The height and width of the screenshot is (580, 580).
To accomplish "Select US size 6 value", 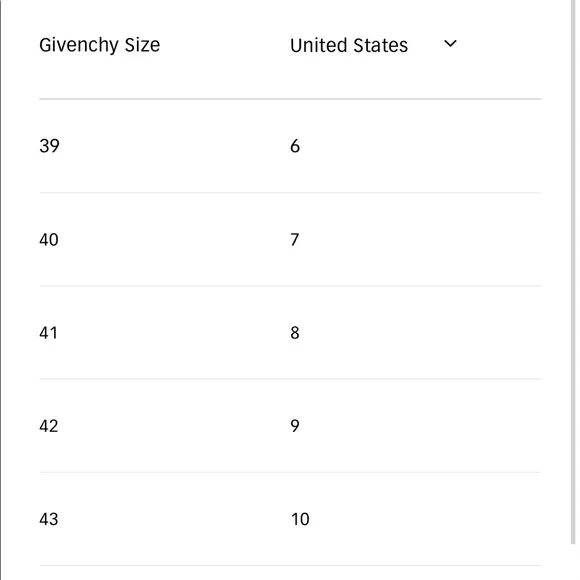I will (x=295, y=146).
